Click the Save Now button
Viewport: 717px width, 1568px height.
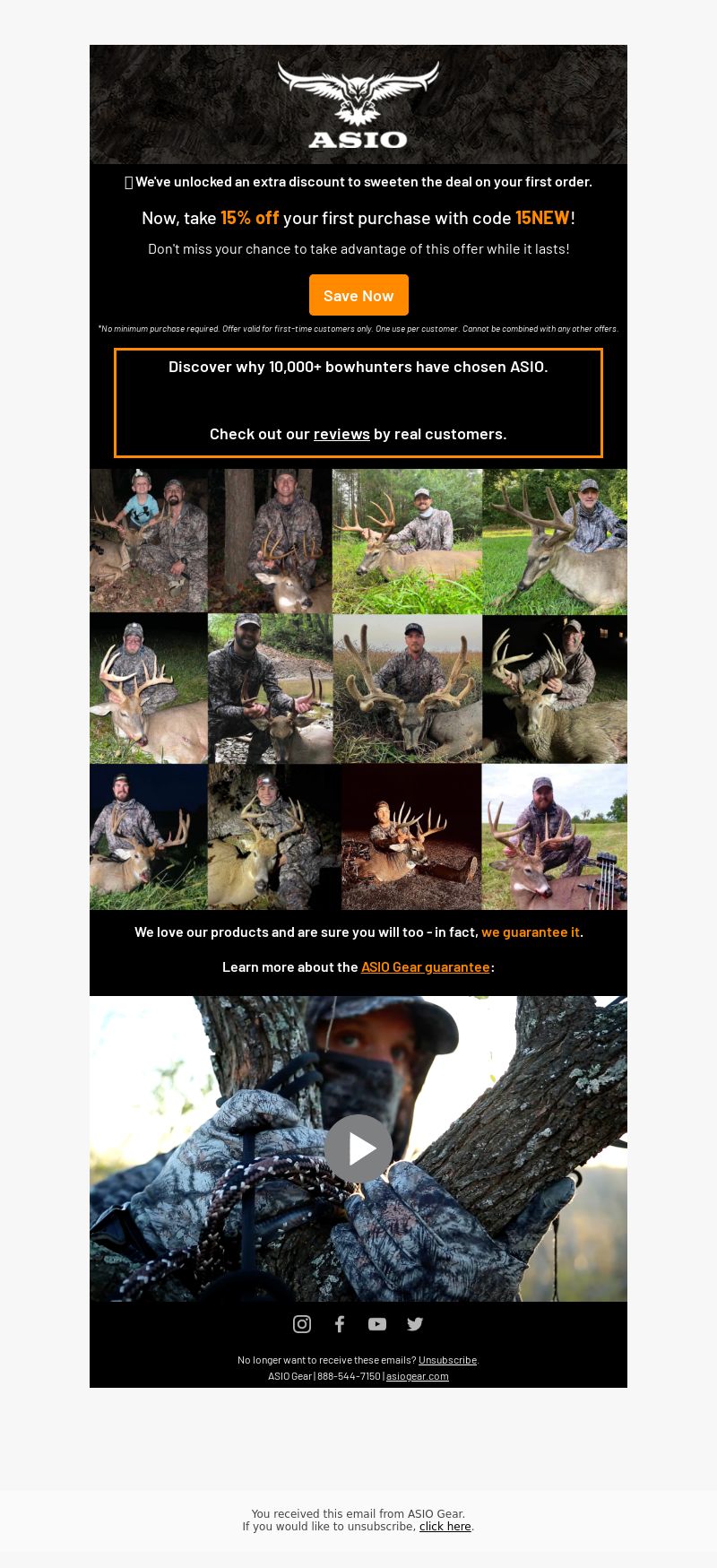[358, 295]
